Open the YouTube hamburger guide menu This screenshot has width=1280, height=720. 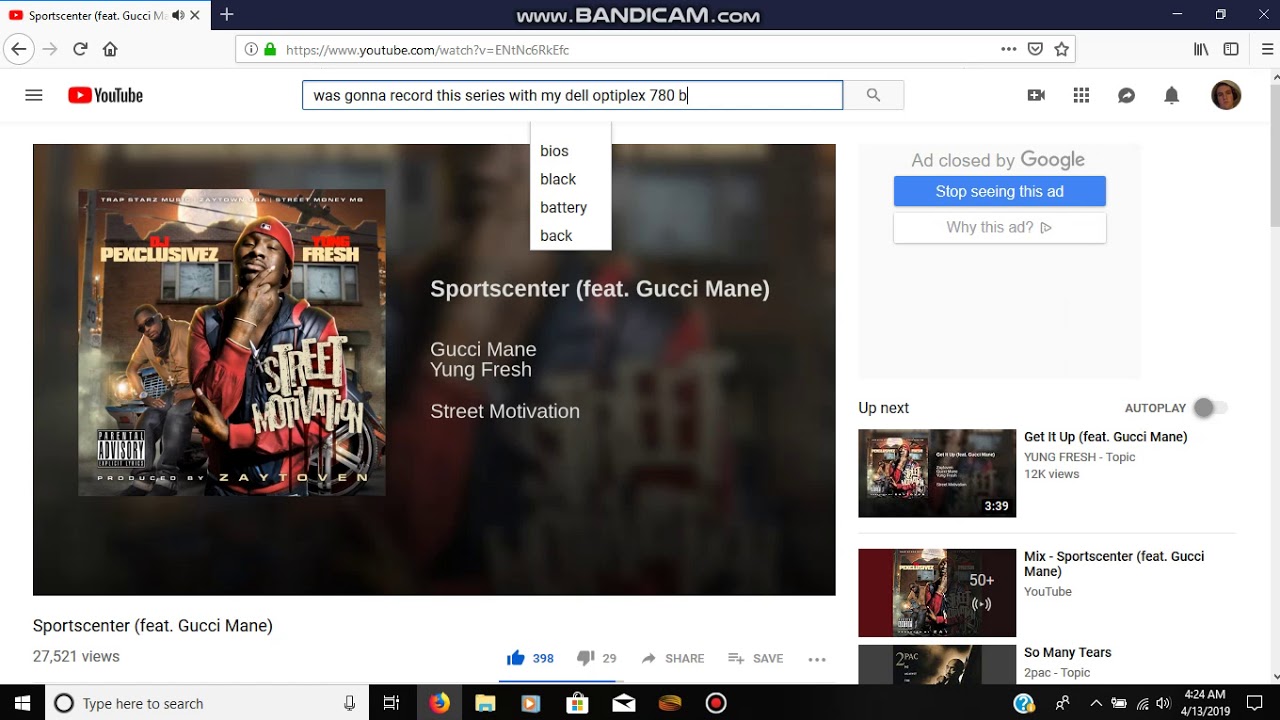[33, 95]
